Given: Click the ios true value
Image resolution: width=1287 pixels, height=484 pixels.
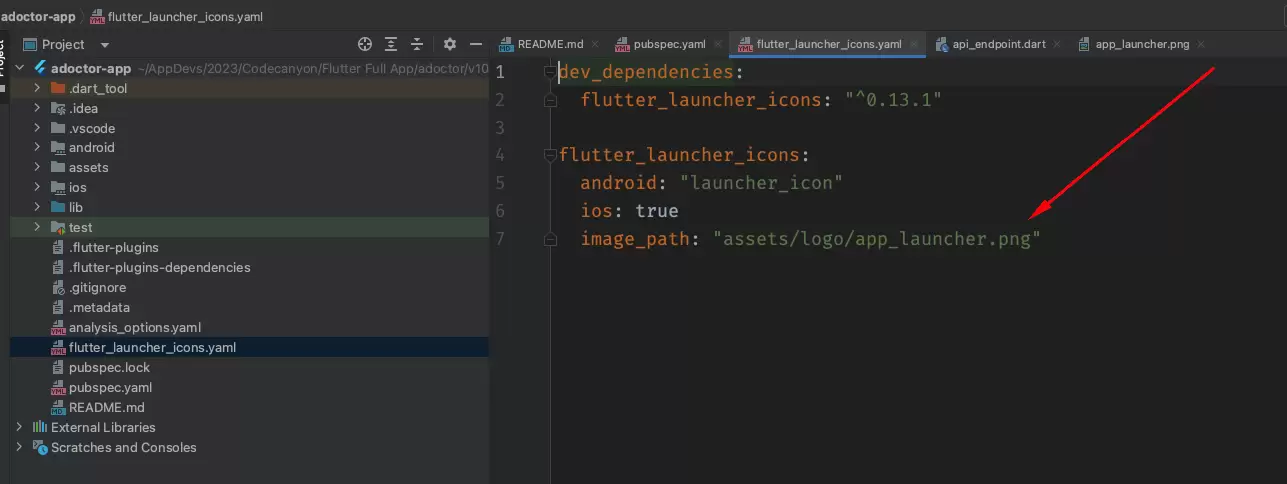Looking at the screenshot, I should tap(656, 211).
